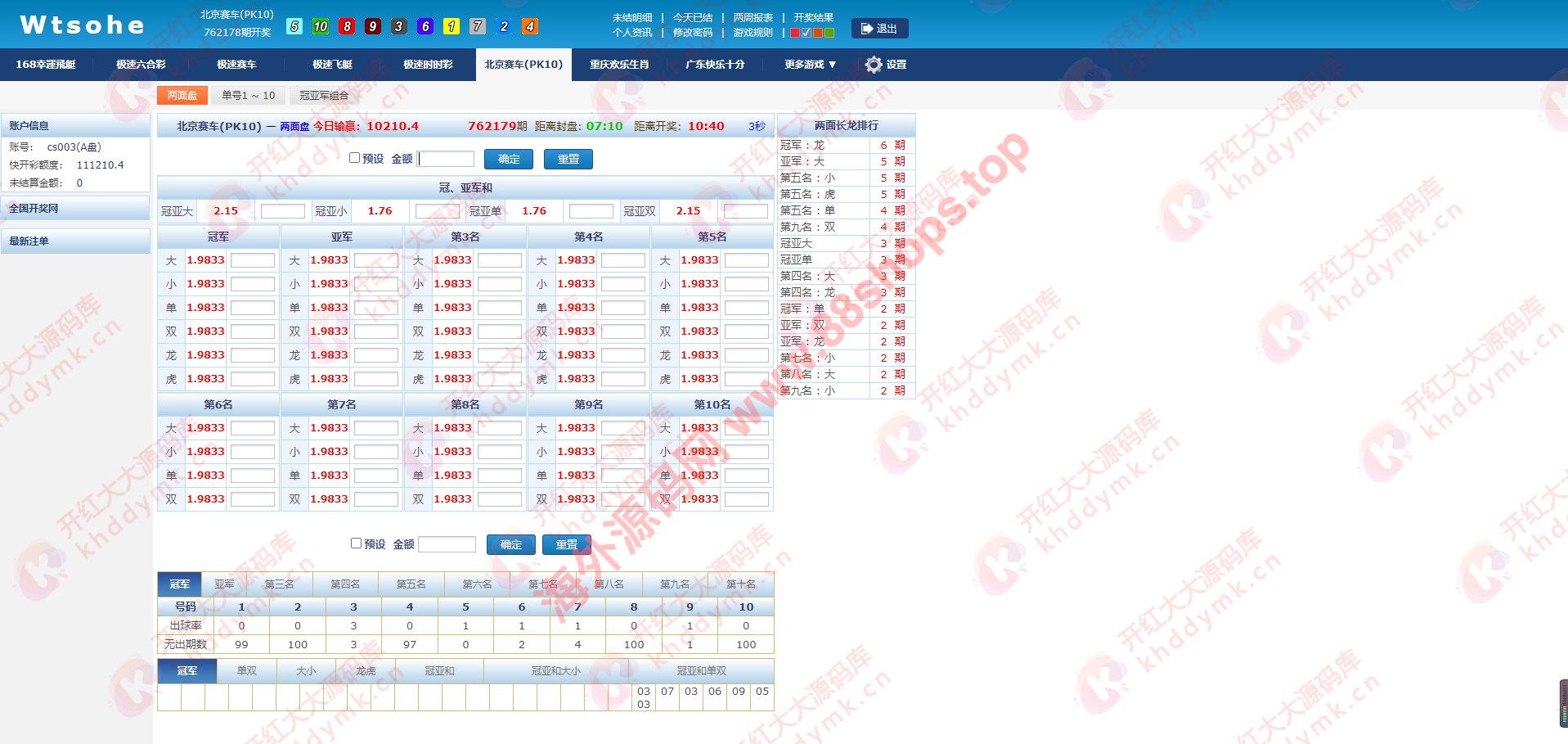Click the blue number 2 result ball
Viewport: 1568px width, 744px height.
504,26
